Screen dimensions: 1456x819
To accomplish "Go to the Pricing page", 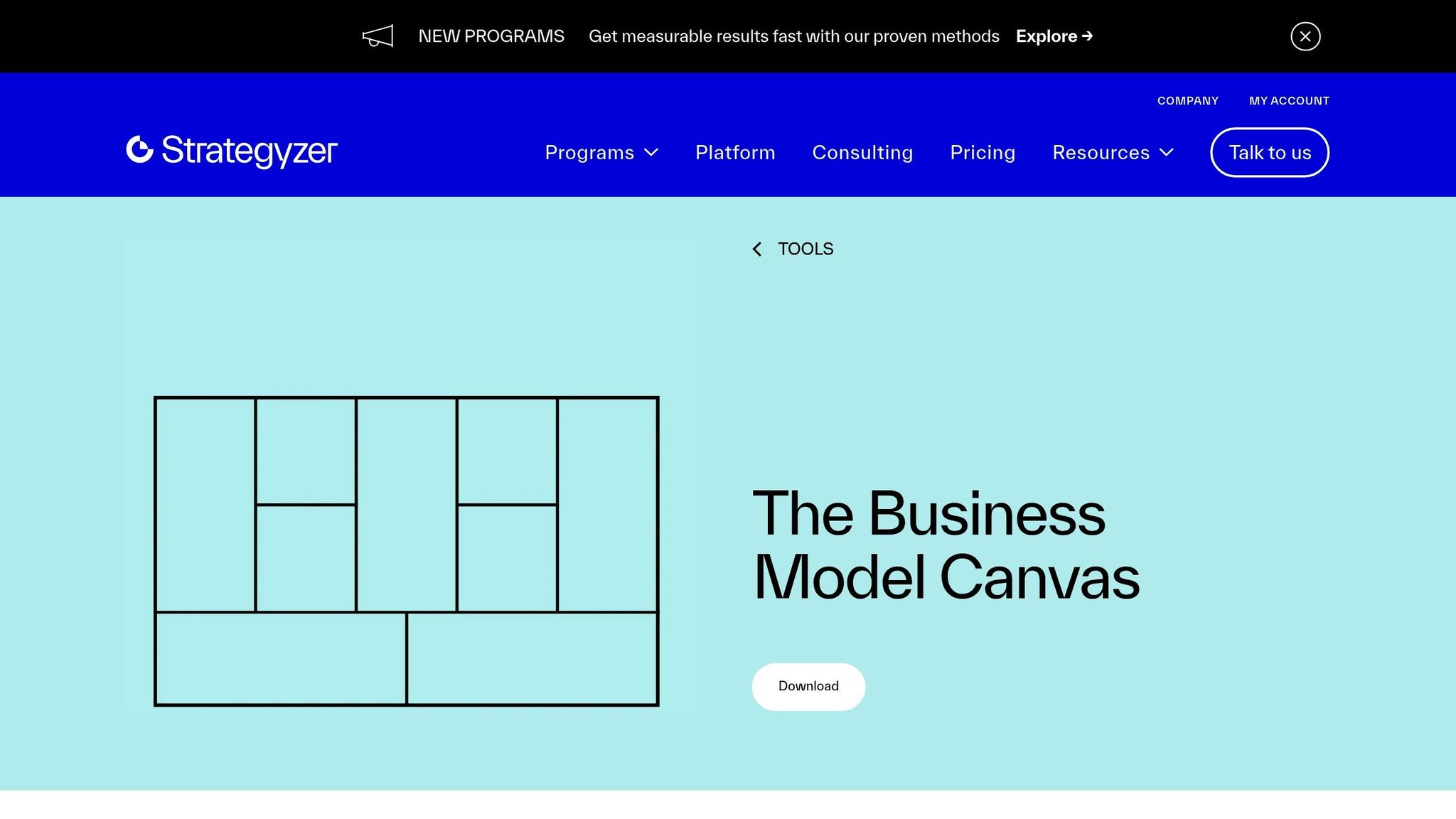I will [x=983, y=152].
